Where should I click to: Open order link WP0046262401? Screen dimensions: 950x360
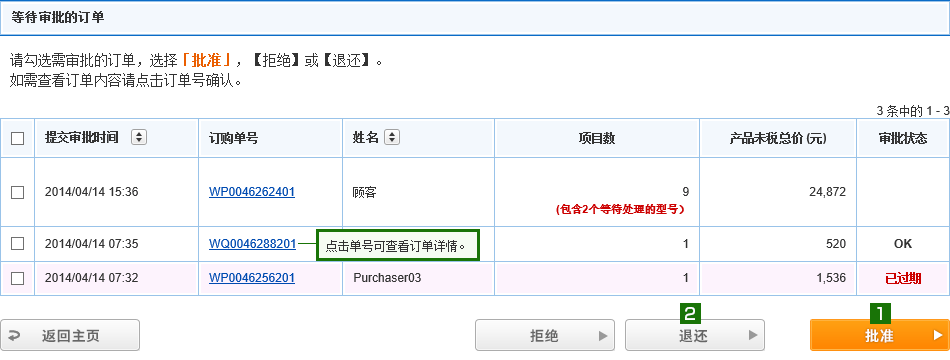tap(252, 192)
